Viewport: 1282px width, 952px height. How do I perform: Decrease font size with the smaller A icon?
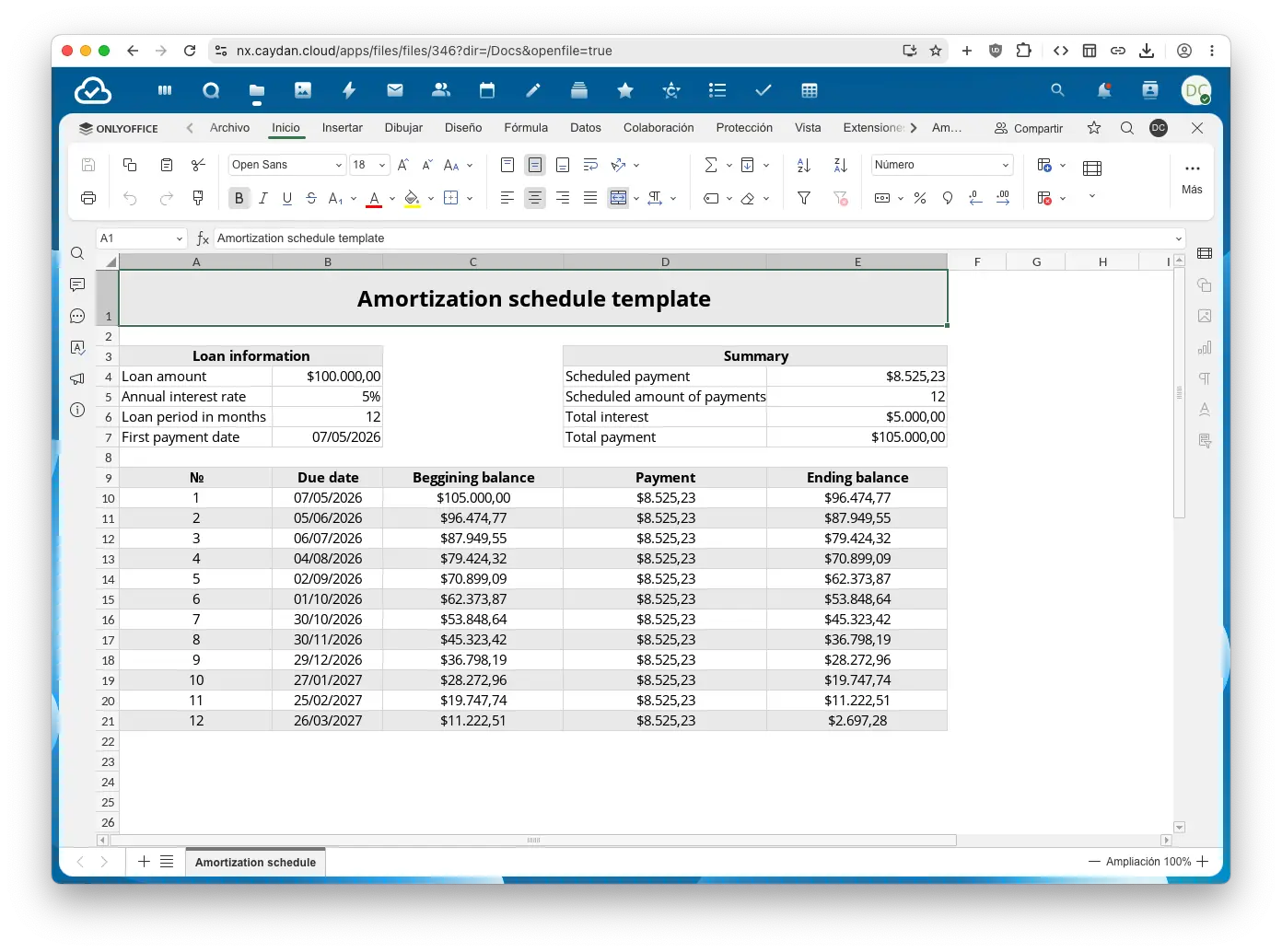pos(427,165)
